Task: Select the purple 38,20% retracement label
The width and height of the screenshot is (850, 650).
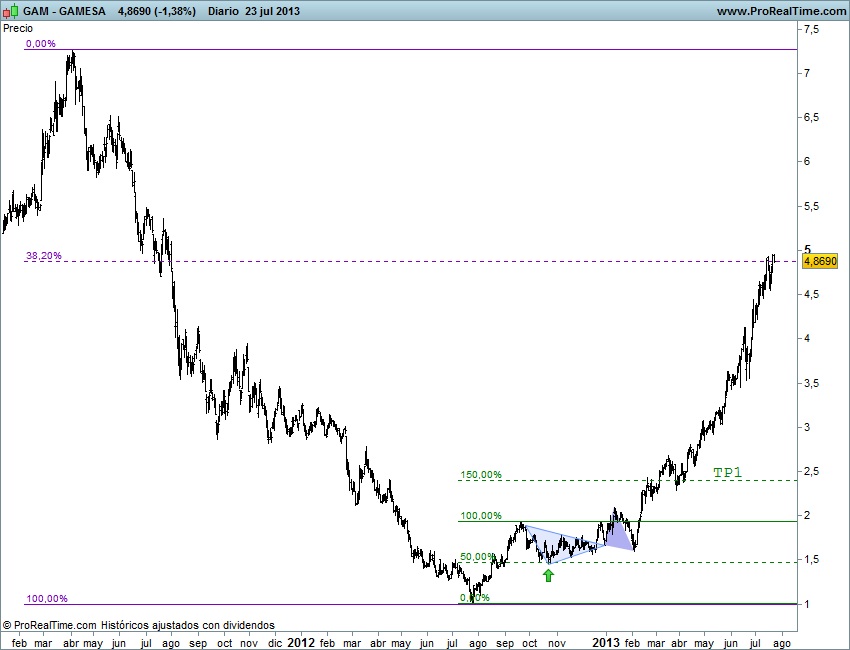Action: click(x=43, y=255)
